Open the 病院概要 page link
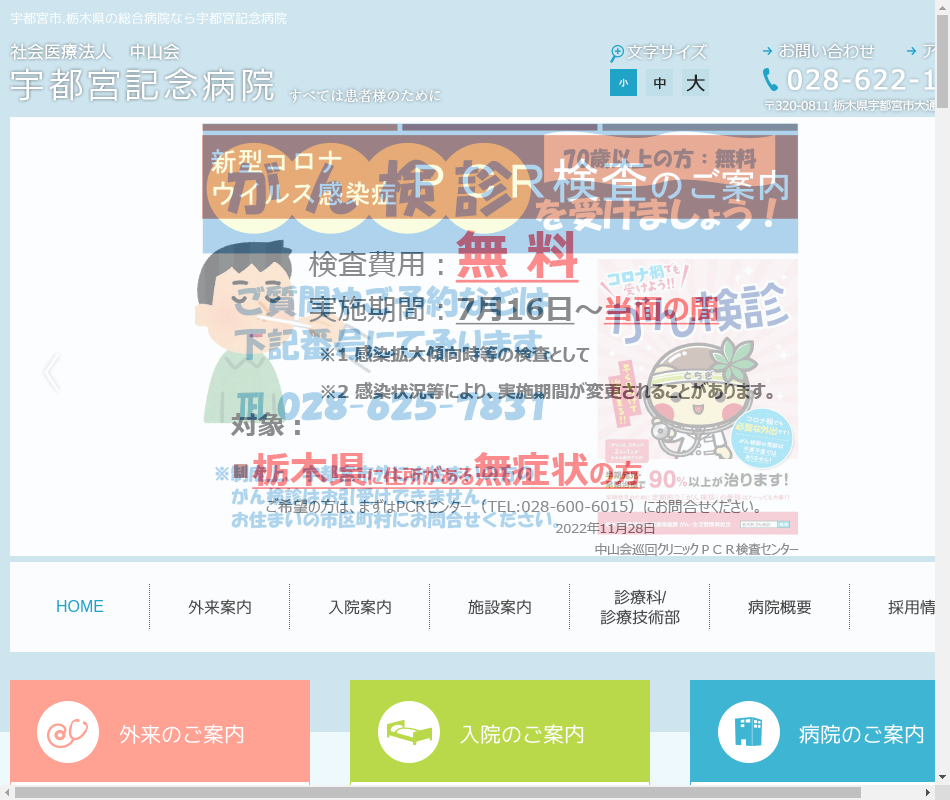Viewport: 950px width, 800px height. pyautogui.click(x=780, y=607)
